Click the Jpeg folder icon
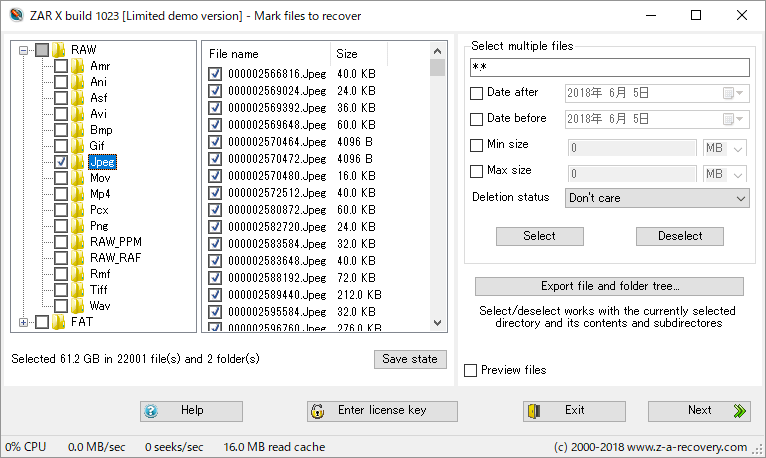The image size is (766, 458). (77, 162)
